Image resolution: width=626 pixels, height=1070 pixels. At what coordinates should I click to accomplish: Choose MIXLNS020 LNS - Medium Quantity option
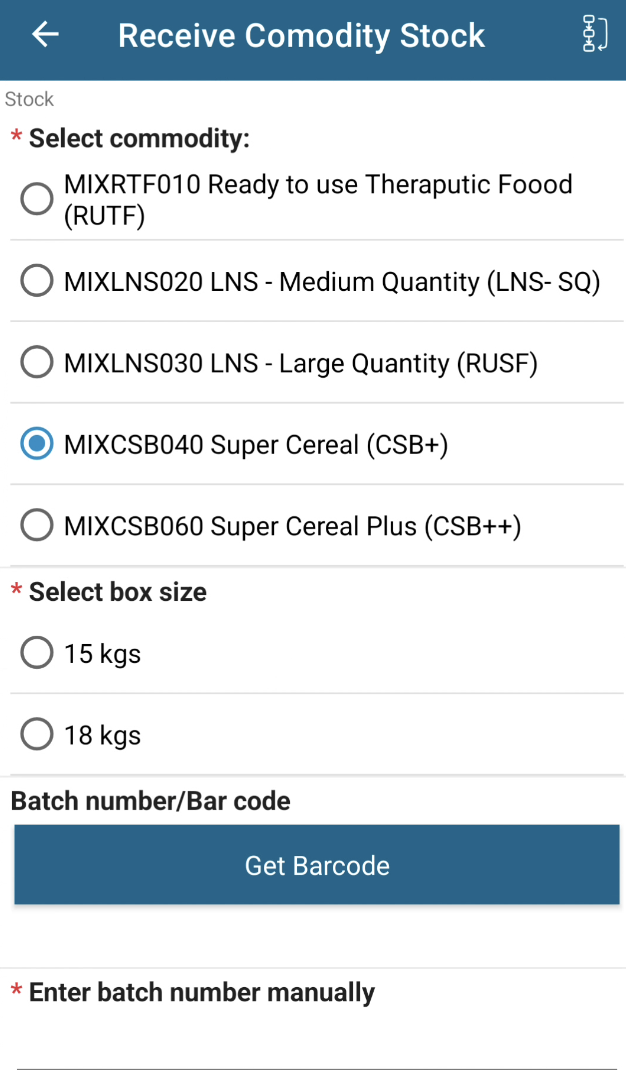pos(37,282)
